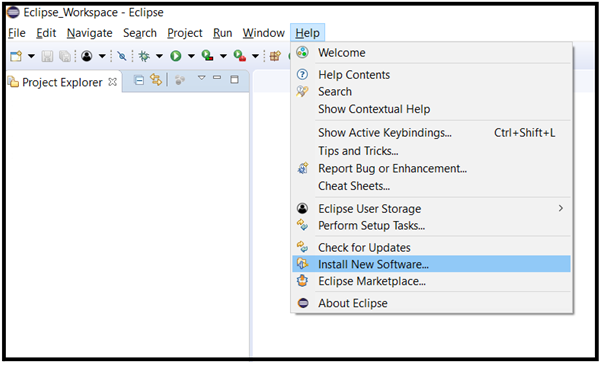Click the Report Bug icon

point(303,168)
